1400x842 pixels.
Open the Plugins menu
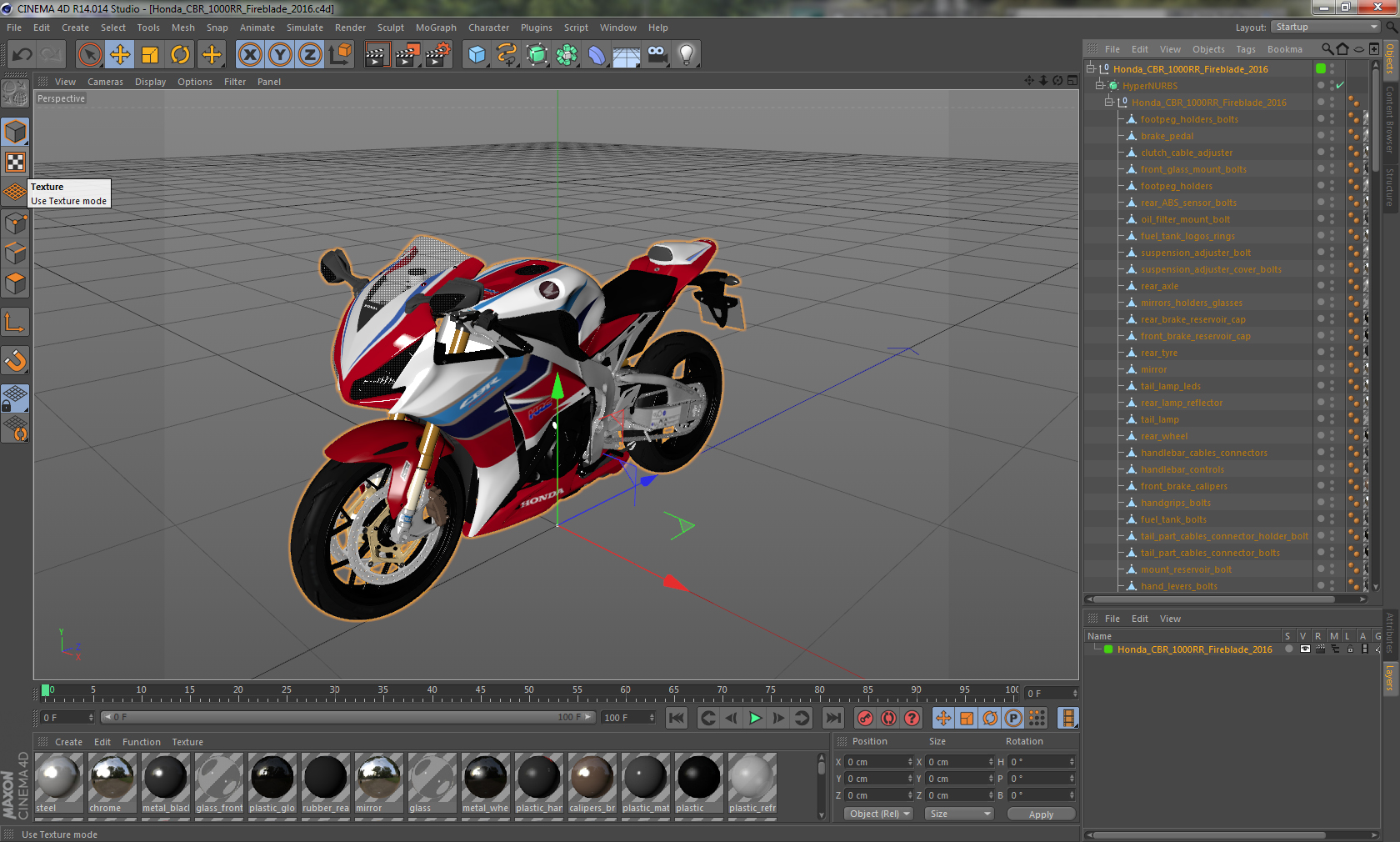tap(537, 28)
